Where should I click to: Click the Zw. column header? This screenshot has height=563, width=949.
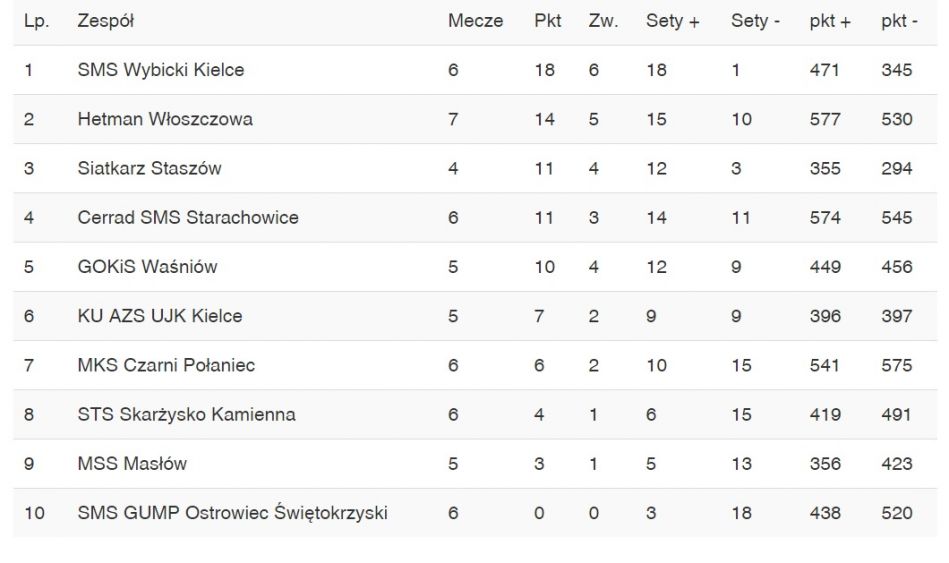[603, 21]
